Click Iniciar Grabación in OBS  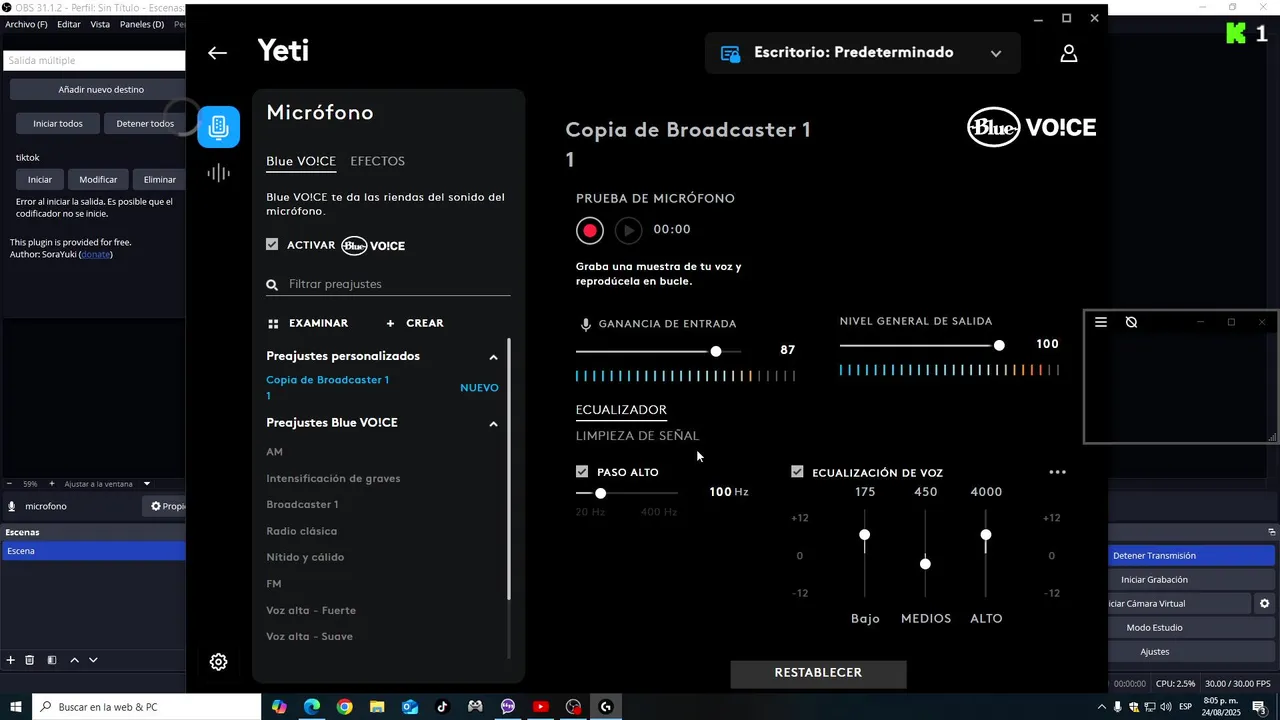[1192, 580]
